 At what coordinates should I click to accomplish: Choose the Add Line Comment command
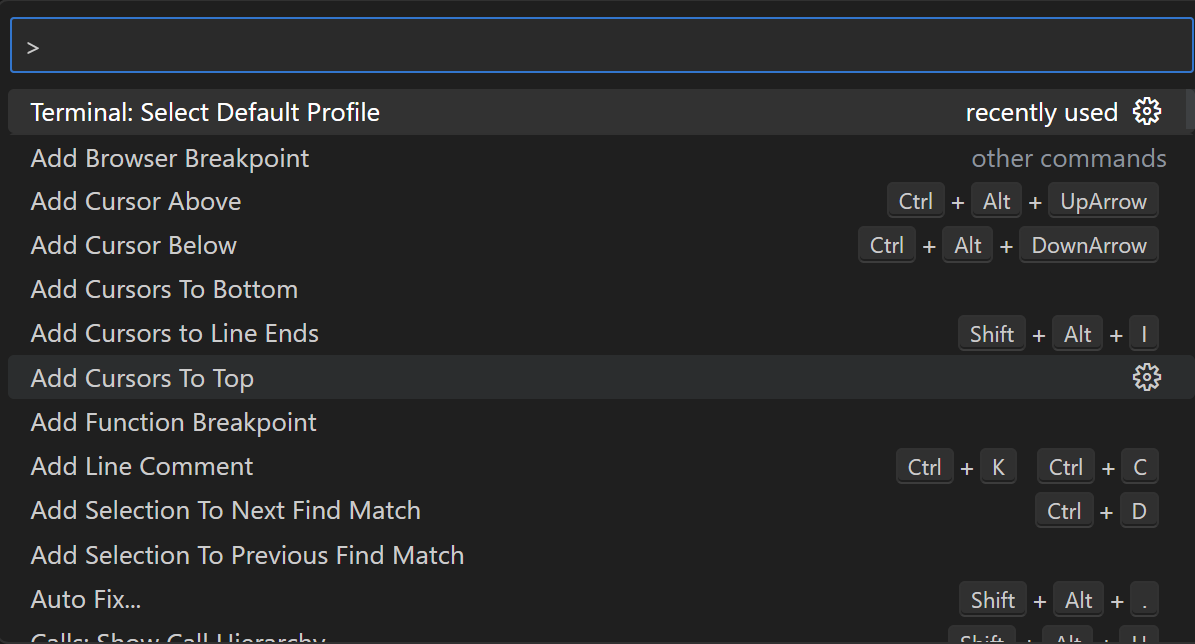click(x=142, y=466)
